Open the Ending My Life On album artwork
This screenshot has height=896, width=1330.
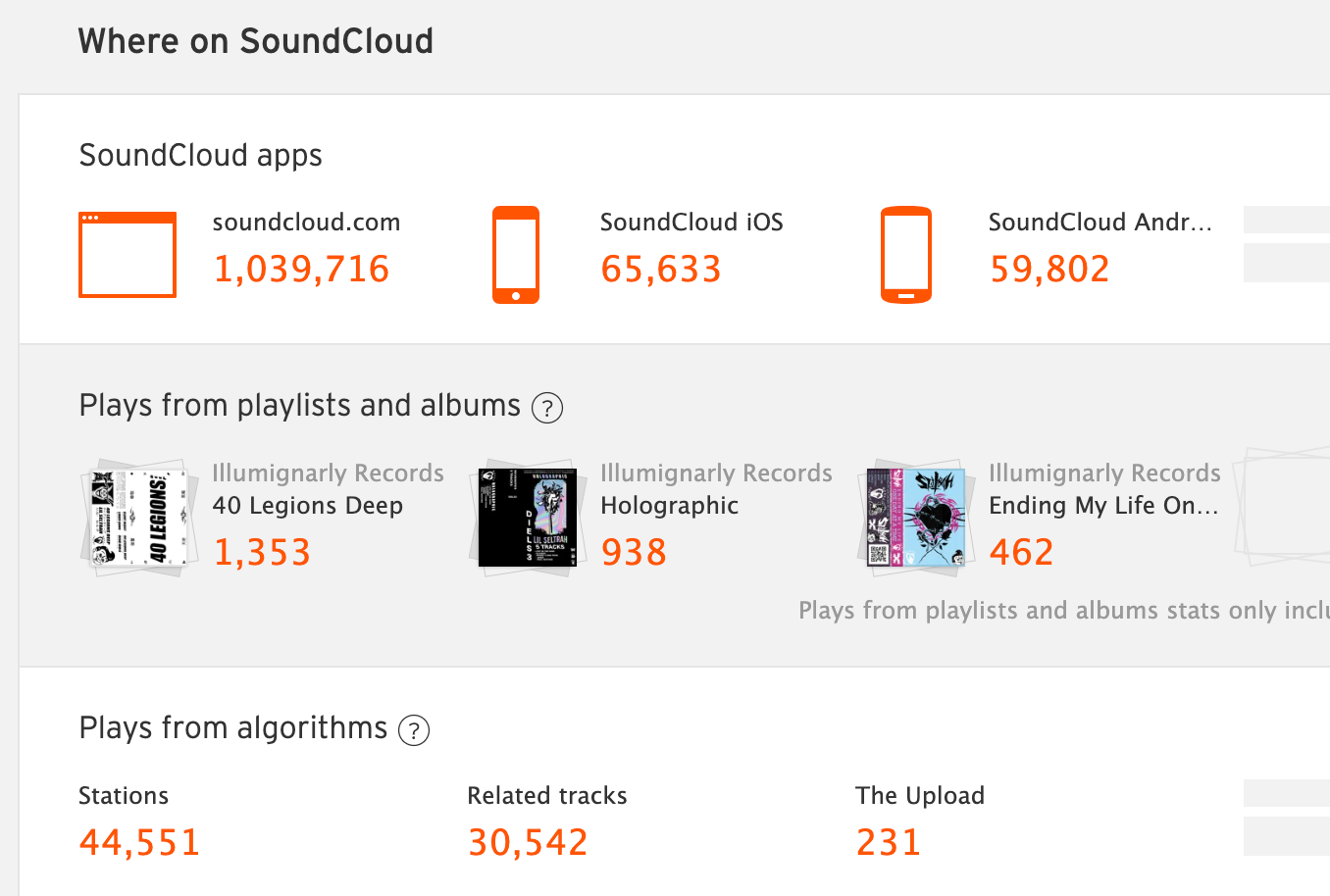pyautogui.click(x=915, y=518)
